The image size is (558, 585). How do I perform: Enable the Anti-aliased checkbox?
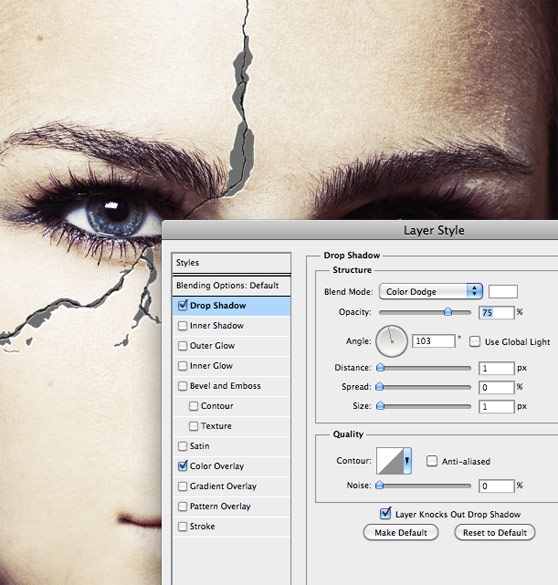coord(432,461)
